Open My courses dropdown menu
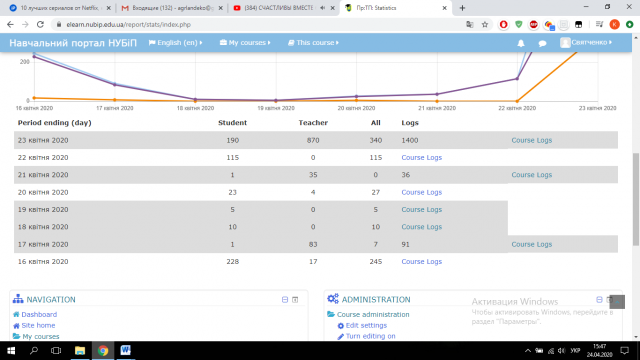 [245, 42]
